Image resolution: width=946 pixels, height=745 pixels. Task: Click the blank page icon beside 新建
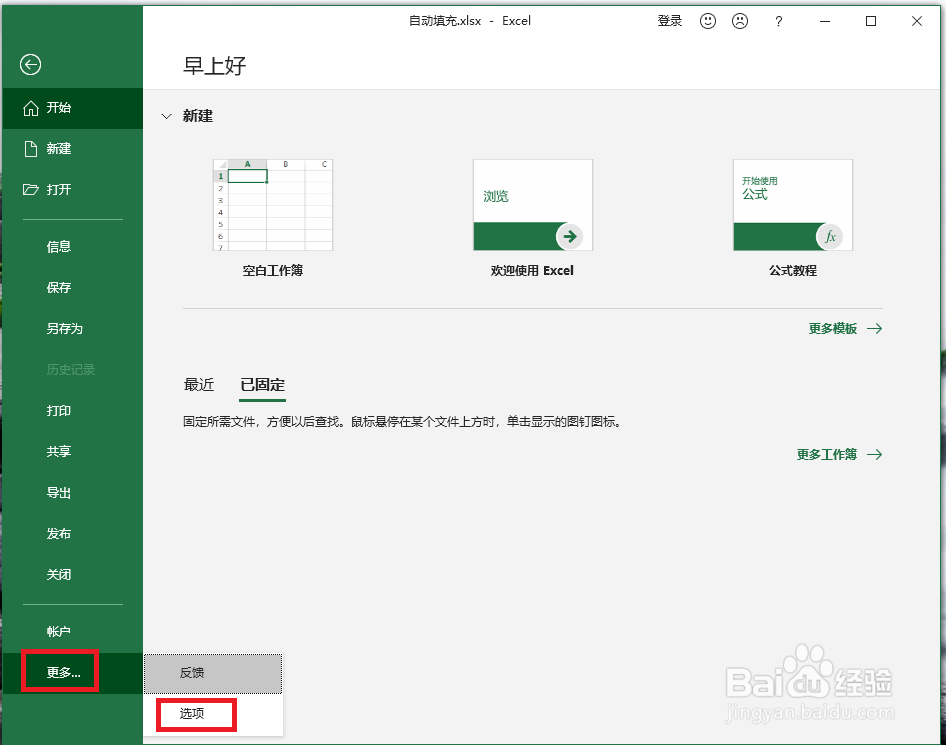coord(30,149)
